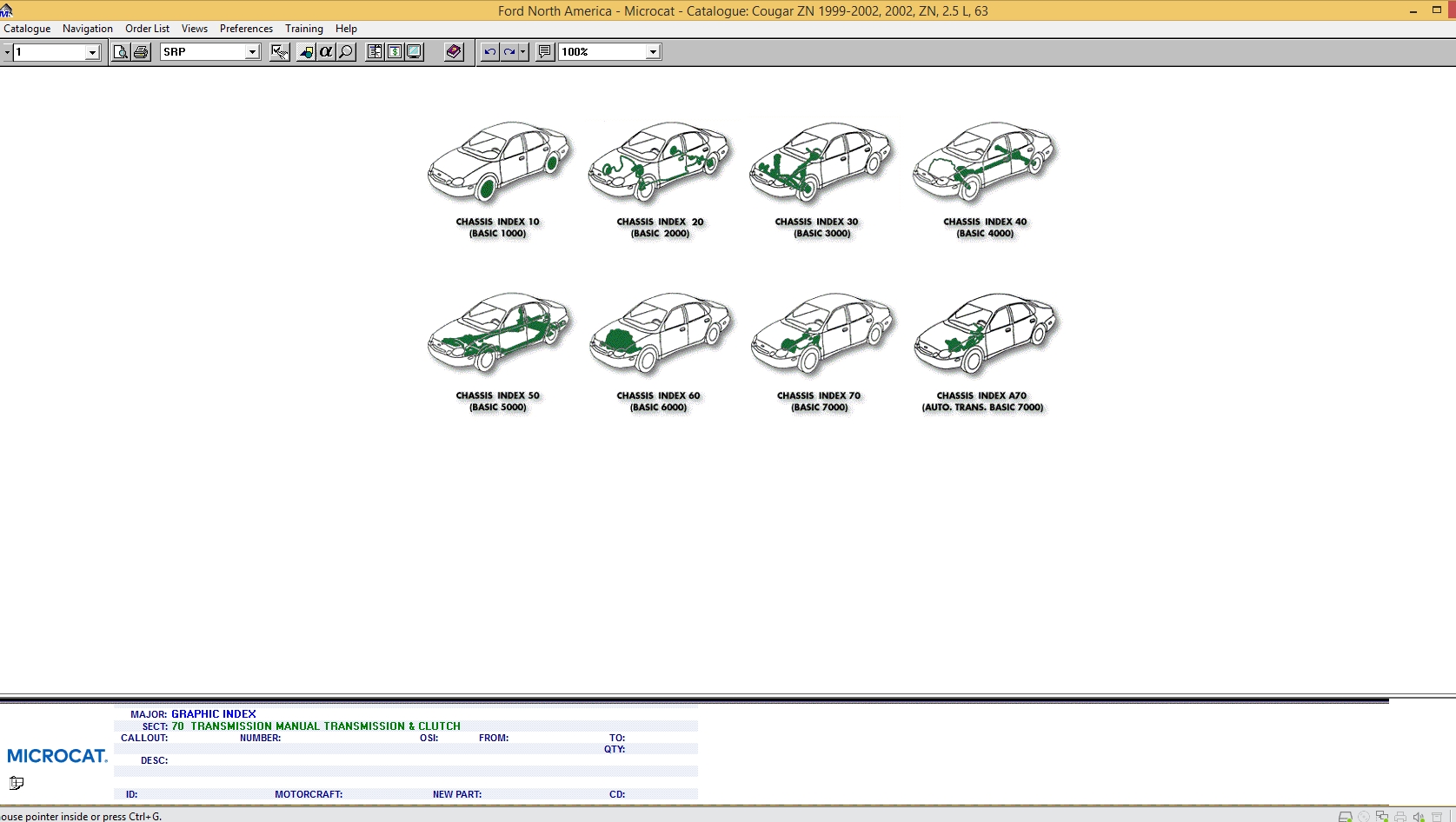This screenshot has height=822, width=1456.
Task: Click the speaker audio status icon
Action: click(1419, 817)
